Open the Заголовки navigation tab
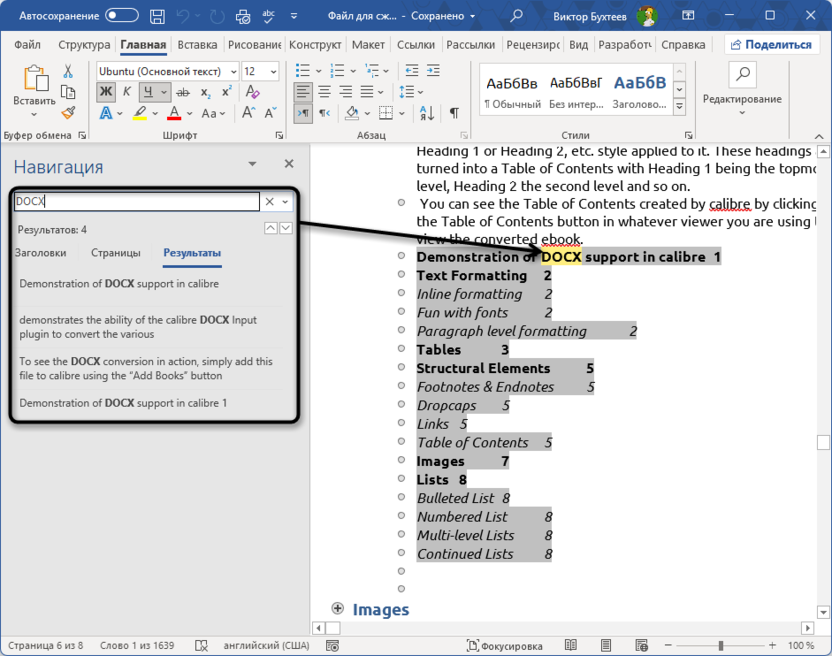This screenshot has height=656, width=832. point(41,253)
